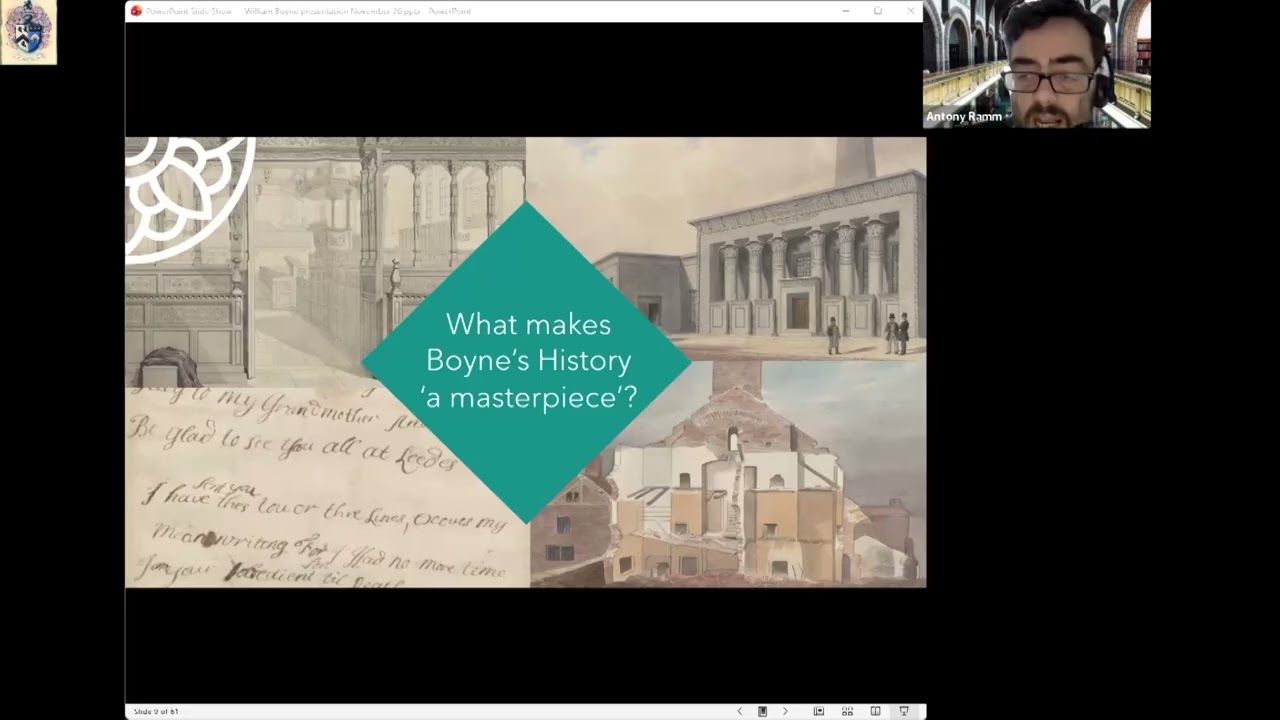Minimize the PowerPoint Slide Show window
Image resolution: width=1280 pixels, height=720 pixels.
[846, 11]
